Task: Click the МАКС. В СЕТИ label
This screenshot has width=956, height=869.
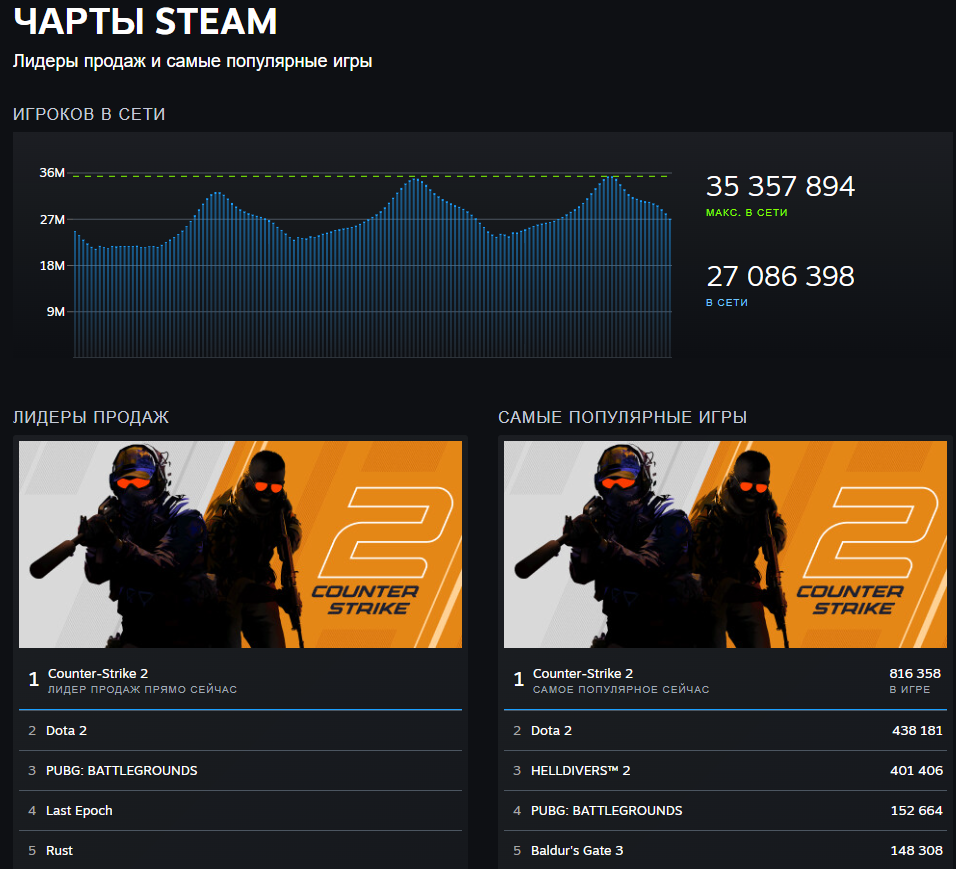Action: (746, 213)
